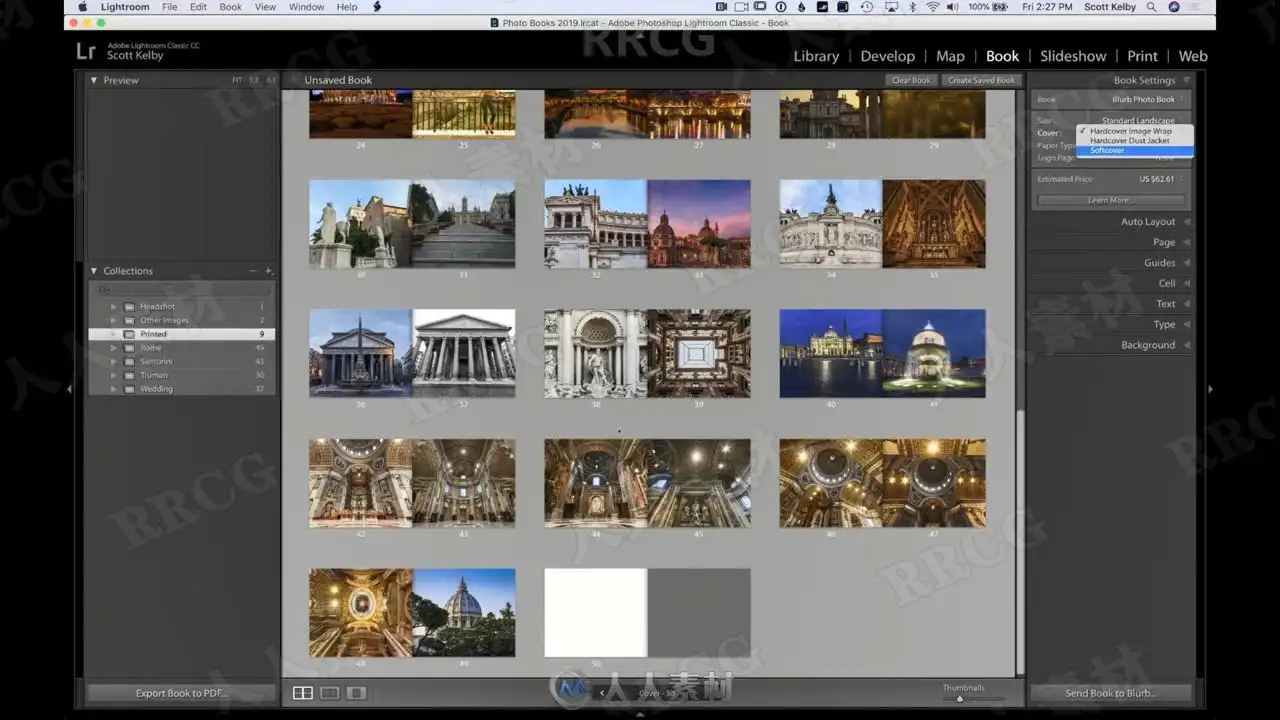Open the Slideshow module
This screenshot has height=720, width=1280.
(x=1073, y=56)
